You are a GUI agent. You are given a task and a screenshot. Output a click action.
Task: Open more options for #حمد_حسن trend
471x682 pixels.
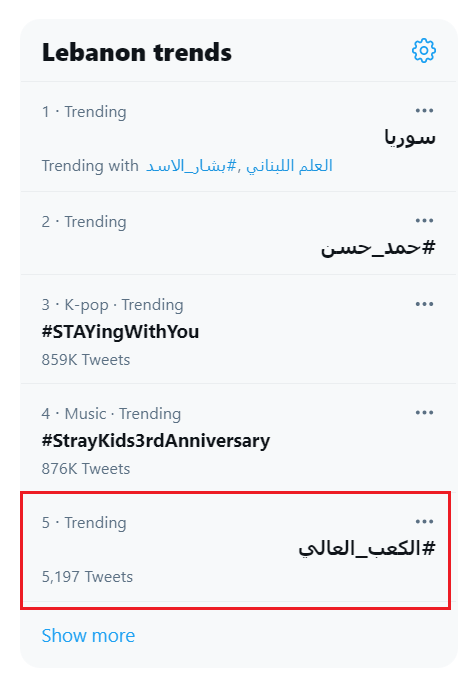(424, 221)
